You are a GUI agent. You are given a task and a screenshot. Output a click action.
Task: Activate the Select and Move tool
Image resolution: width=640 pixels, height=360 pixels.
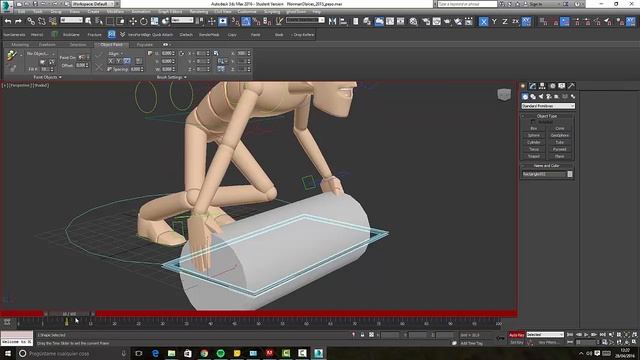pos(133,21)
